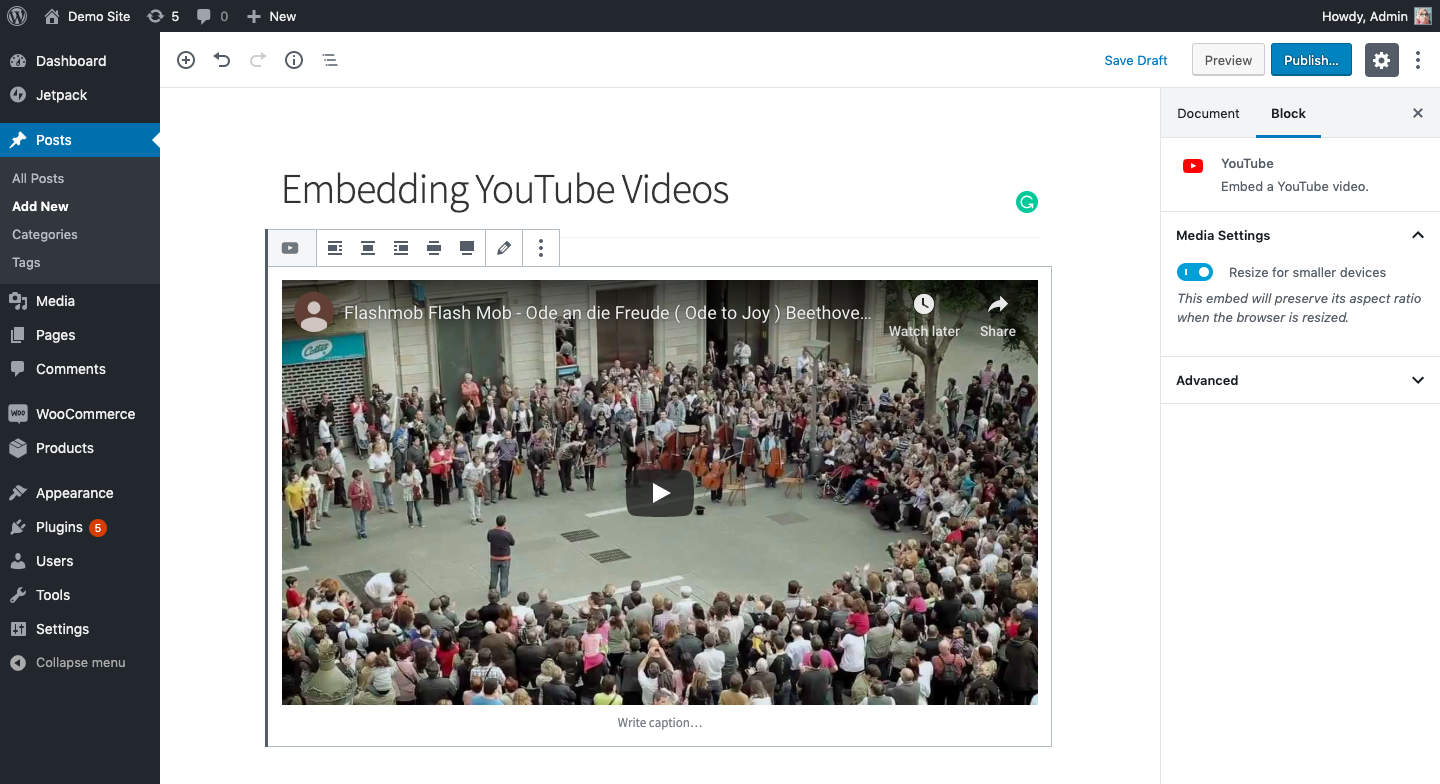
Task: Open the block navigation list
Action: (330, 60)
